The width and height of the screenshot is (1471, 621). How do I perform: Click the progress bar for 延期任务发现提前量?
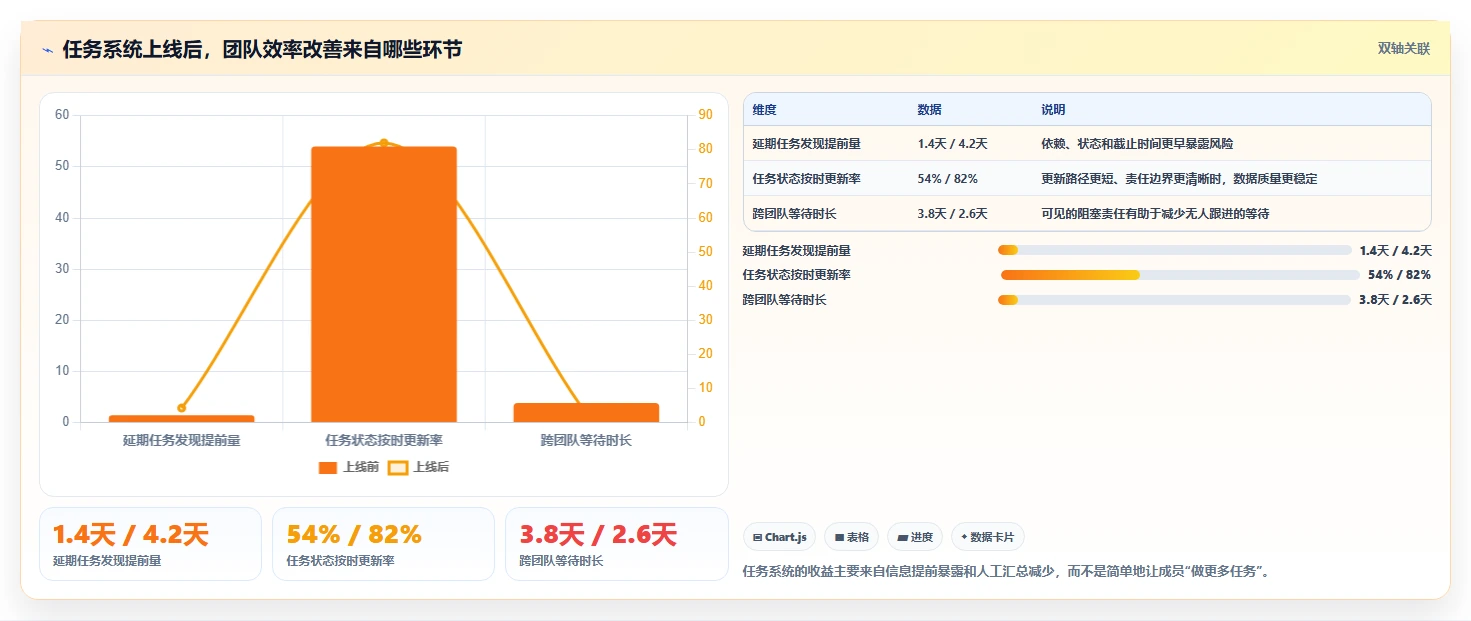1174,250
